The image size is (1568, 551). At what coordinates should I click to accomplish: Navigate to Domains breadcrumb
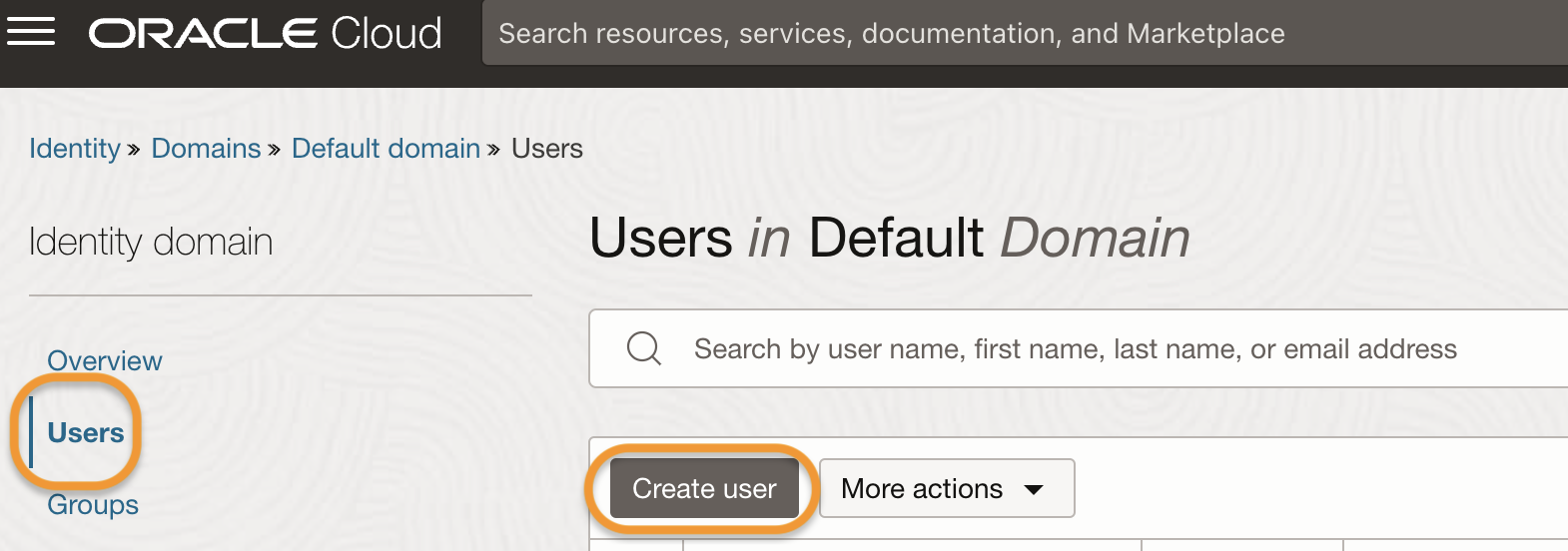point(206,149)
